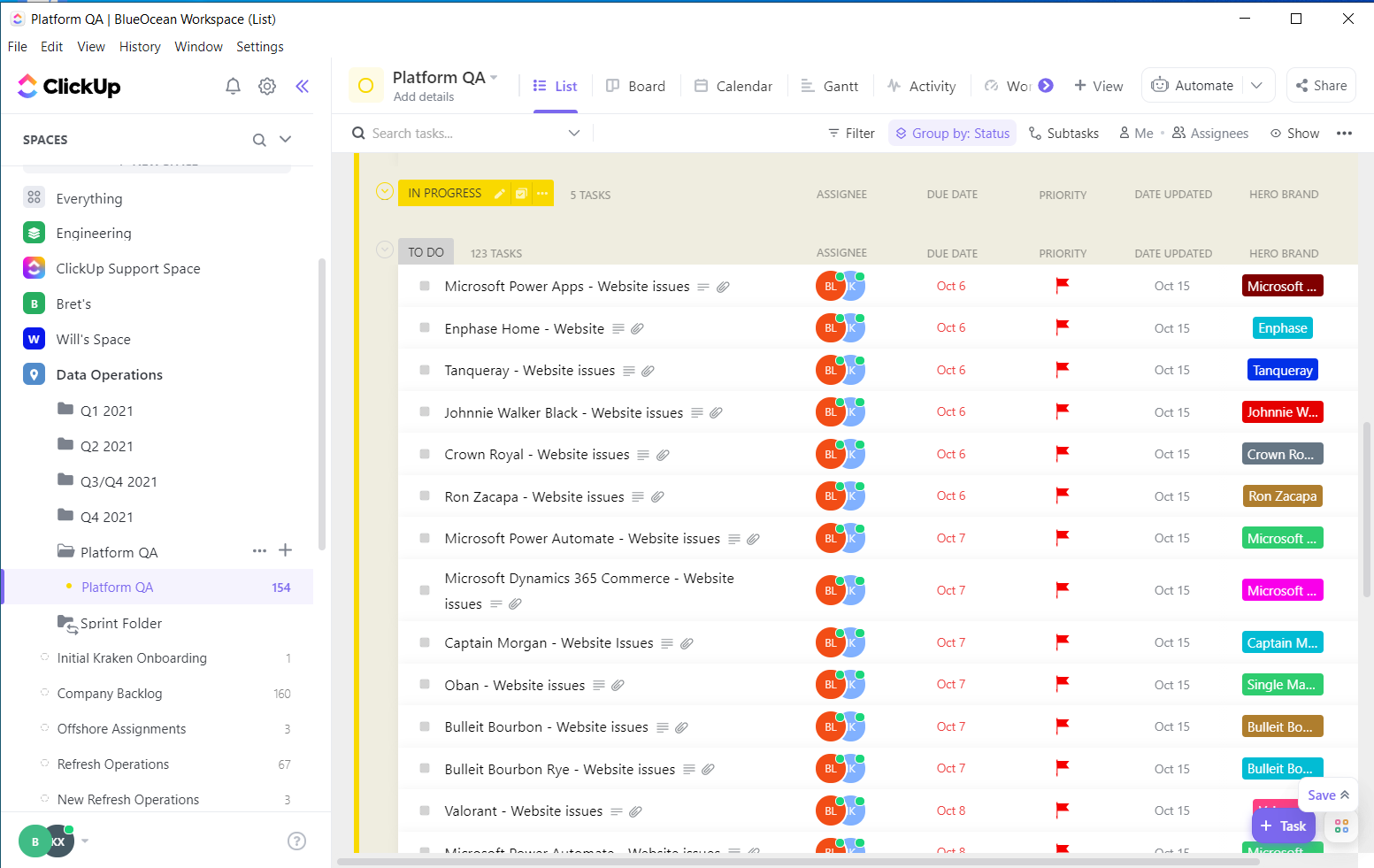Open the File menu
1374x868 pixels.
coord(17,47)
